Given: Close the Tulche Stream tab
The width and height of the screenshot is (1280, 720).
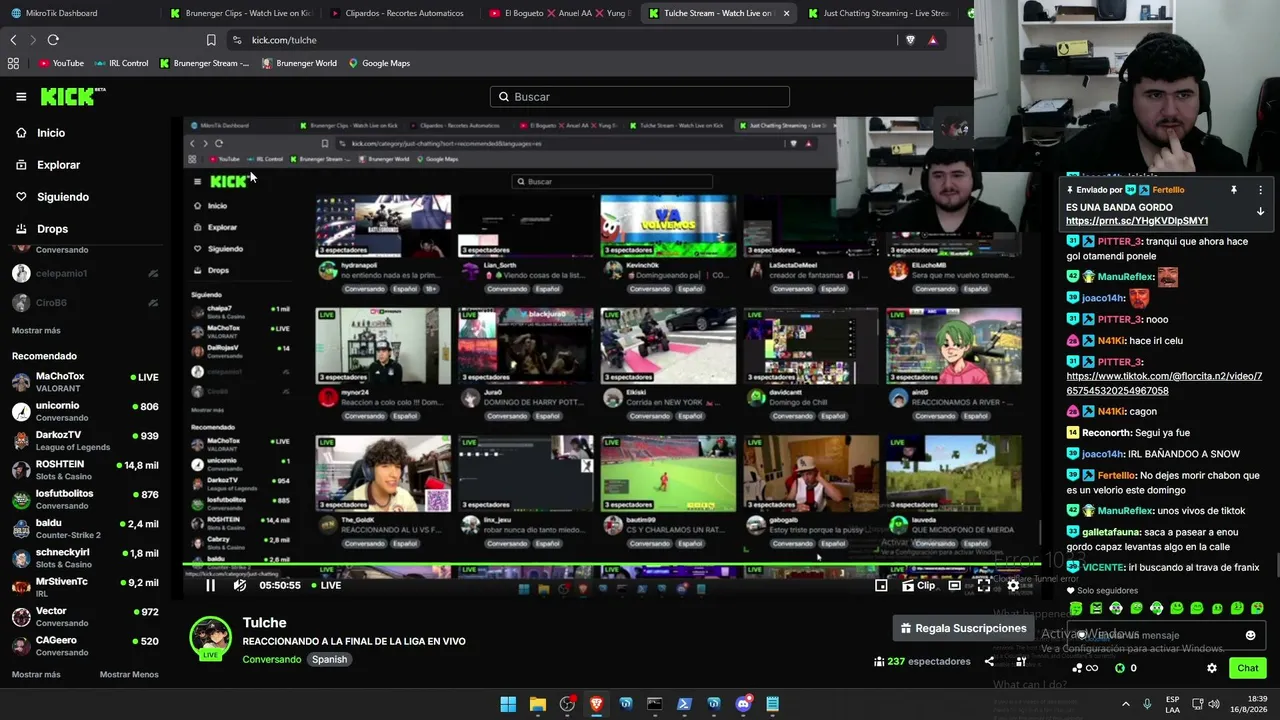Looking at the screenshot, I should [786, 13].
